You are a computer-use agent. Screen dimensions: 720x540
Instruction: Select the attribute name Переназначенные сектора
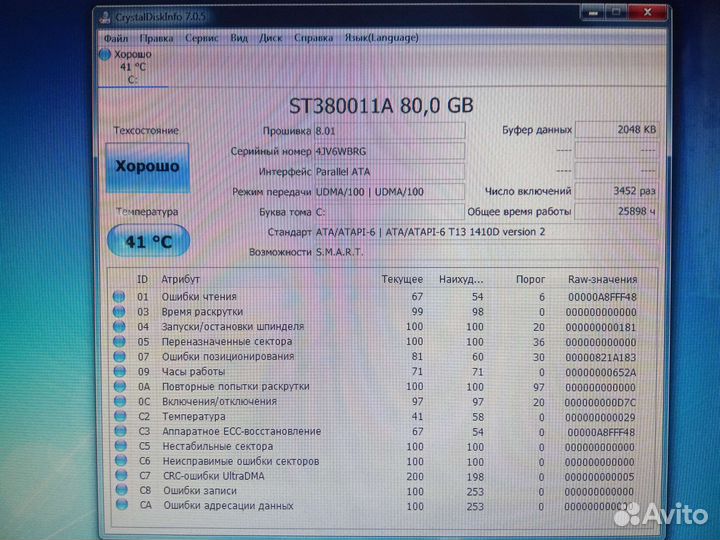pyautogui.click(x=227, y=342)
